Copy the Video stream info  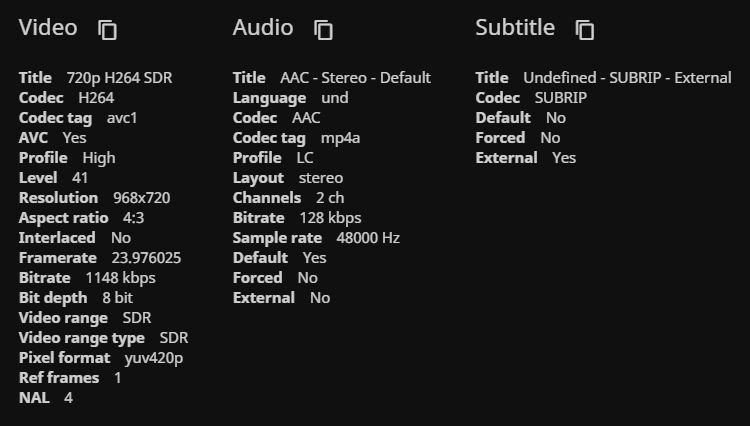pyautogui.click(x=107, y=30)
